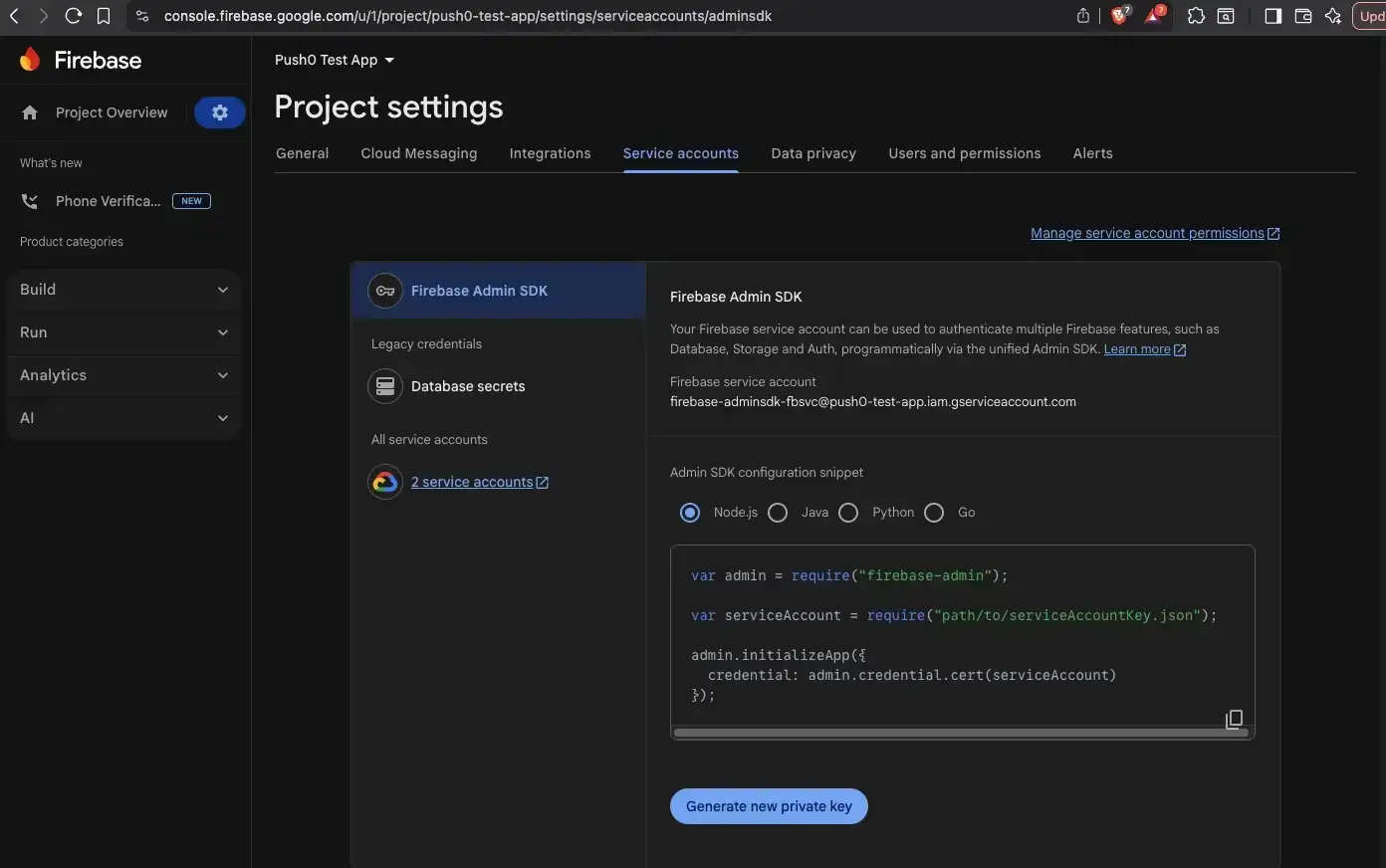The width and height of the screenshot is (1386, 868).
Task: Click the Firebase flame logo
Action: tap(29, 59)
